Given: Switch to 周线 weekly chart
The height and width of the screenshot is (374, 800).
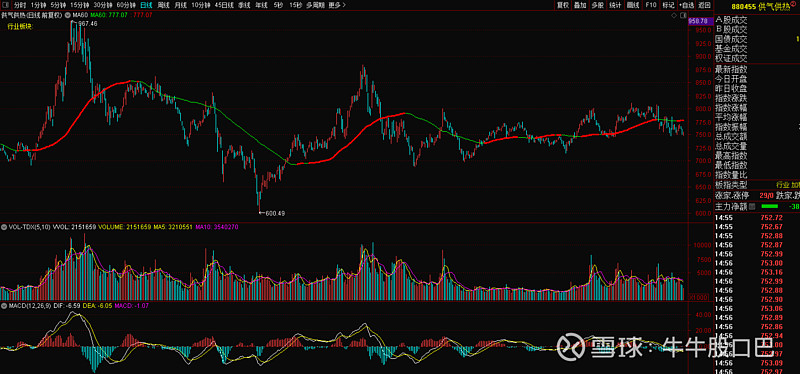Looking at the screenshot, I should [x=163, y=5].
